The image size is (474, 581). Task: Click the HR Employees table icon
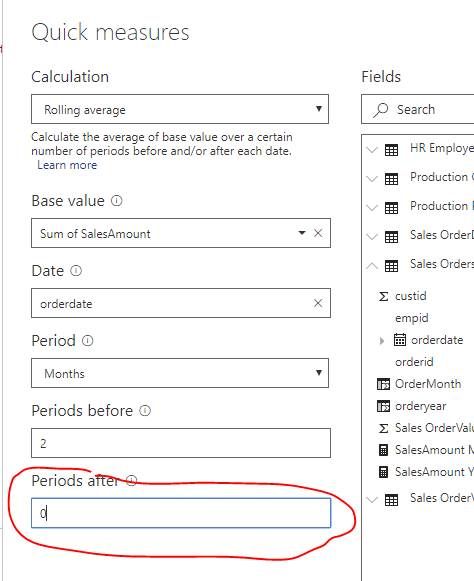[391, 150]
